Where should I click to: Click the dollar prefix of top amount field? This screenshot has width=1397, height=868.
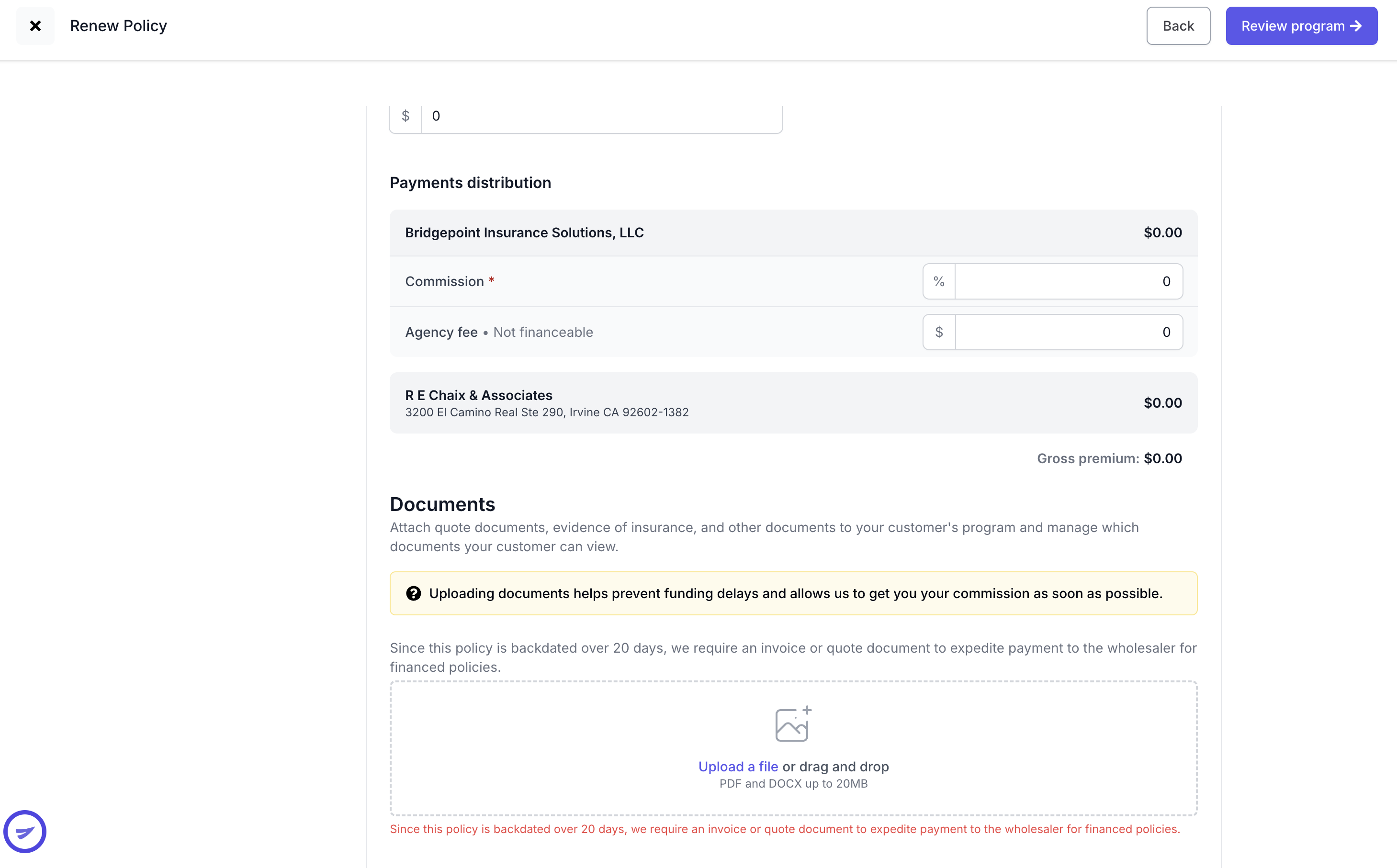tap(406, 116)
